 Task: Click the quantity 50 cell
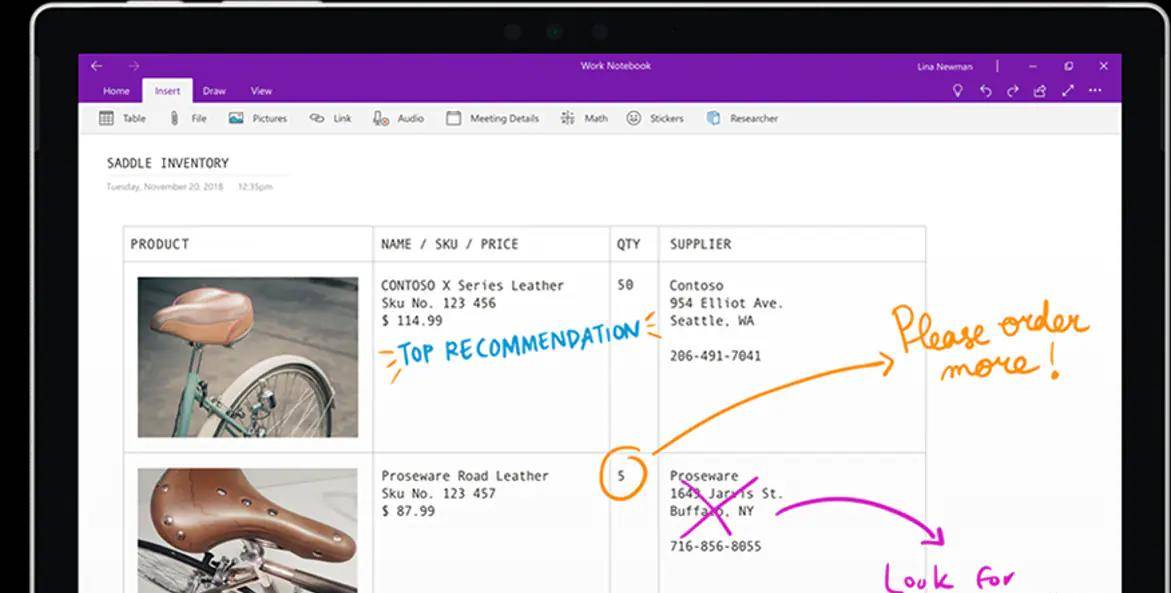626,285
